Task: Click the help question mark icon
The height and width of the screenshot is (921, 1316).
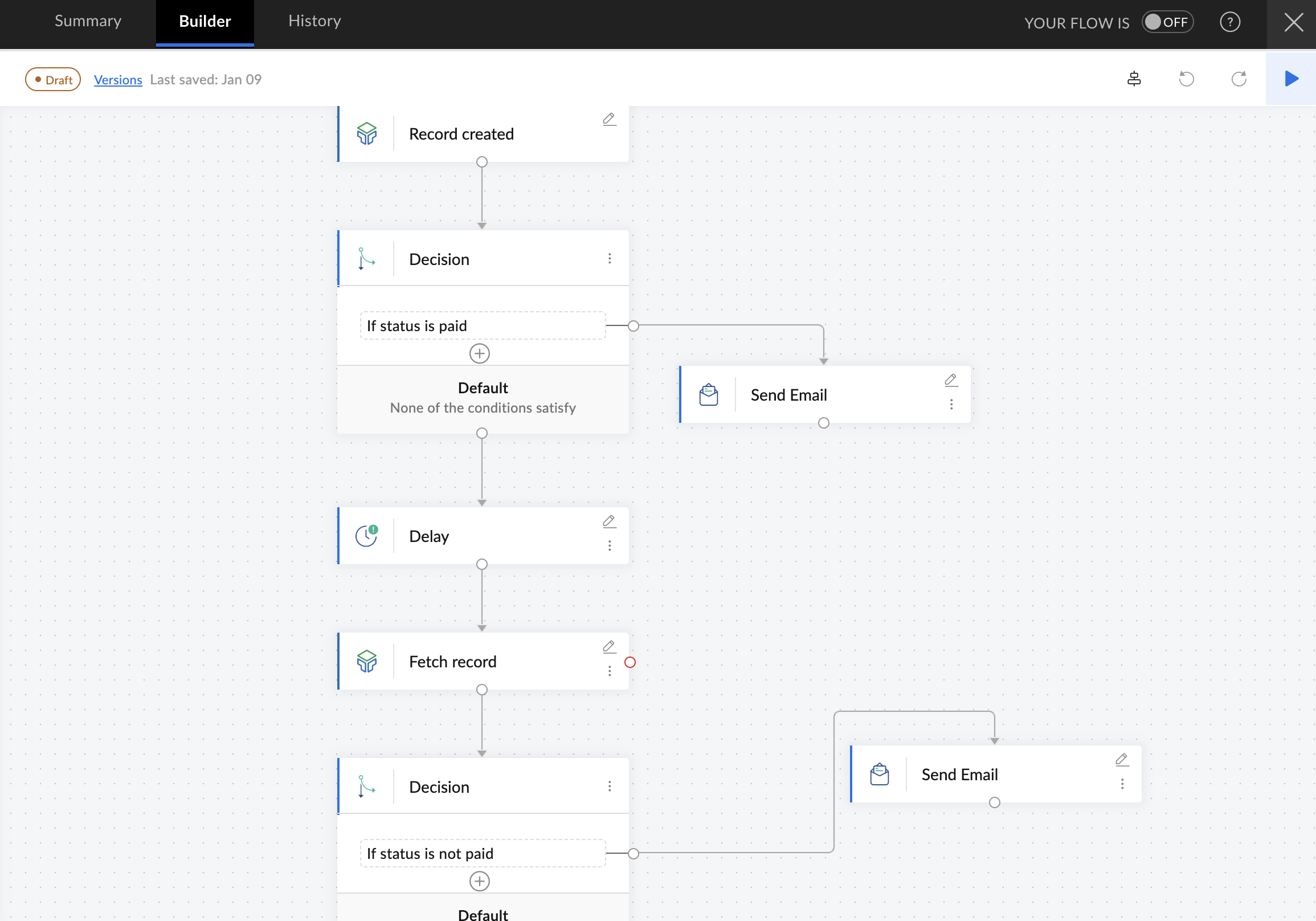Action: point(1229,22)
